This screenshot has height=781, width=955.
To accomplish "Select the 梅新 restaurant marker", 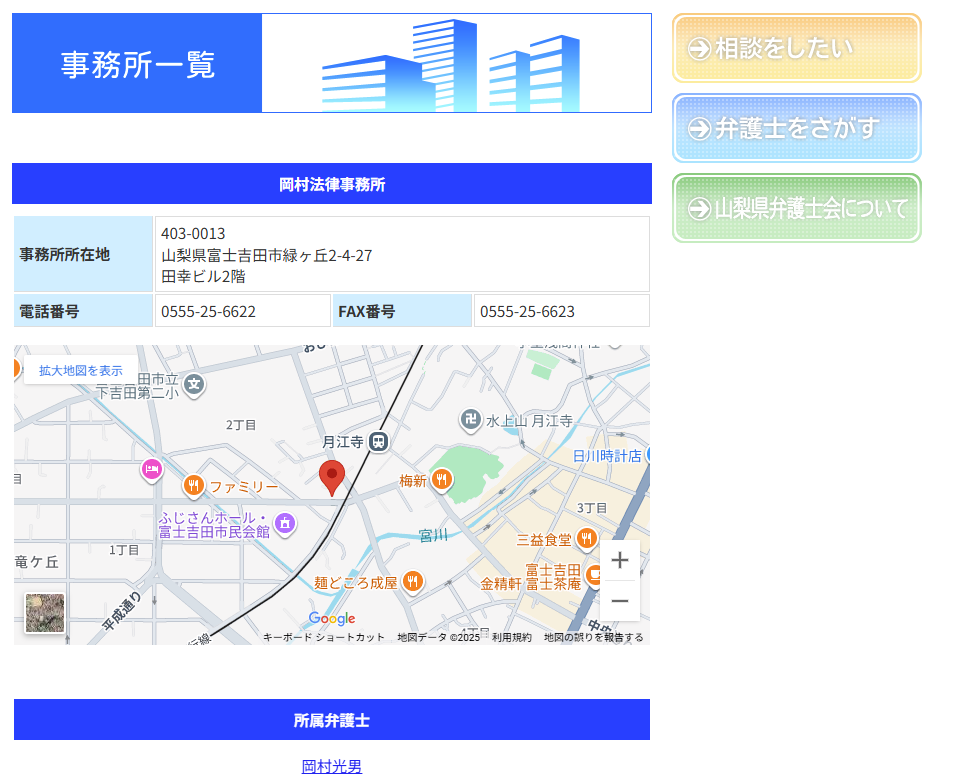I will click(x=441, y=481).
